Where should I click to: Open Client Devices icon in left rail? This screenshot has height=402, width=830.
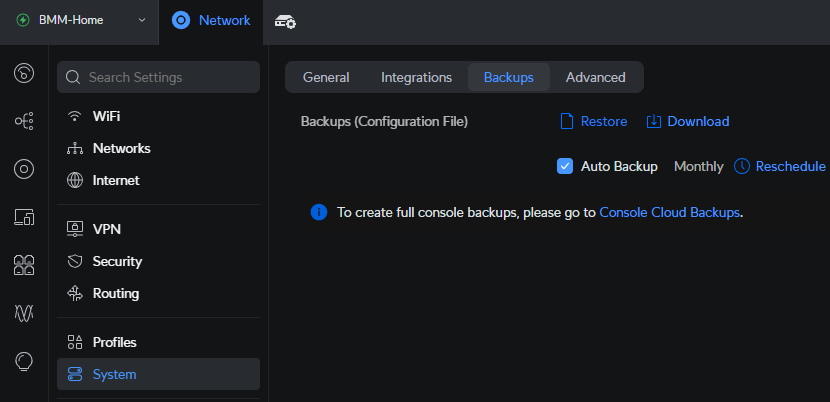[x=24, y=217]
